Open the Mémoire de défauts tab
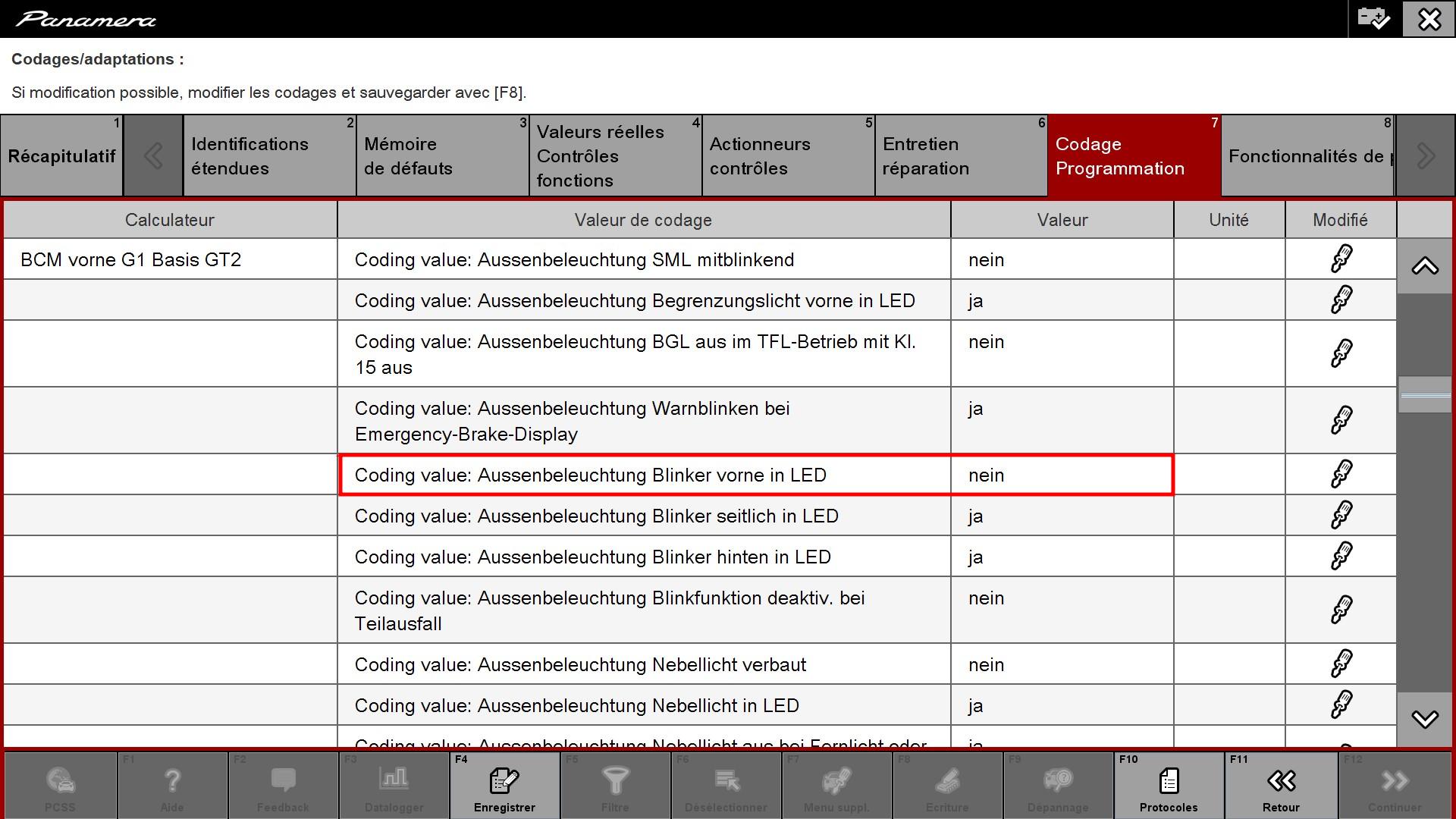The height and width of the screenshot is (819, 1456). point(442,156)
